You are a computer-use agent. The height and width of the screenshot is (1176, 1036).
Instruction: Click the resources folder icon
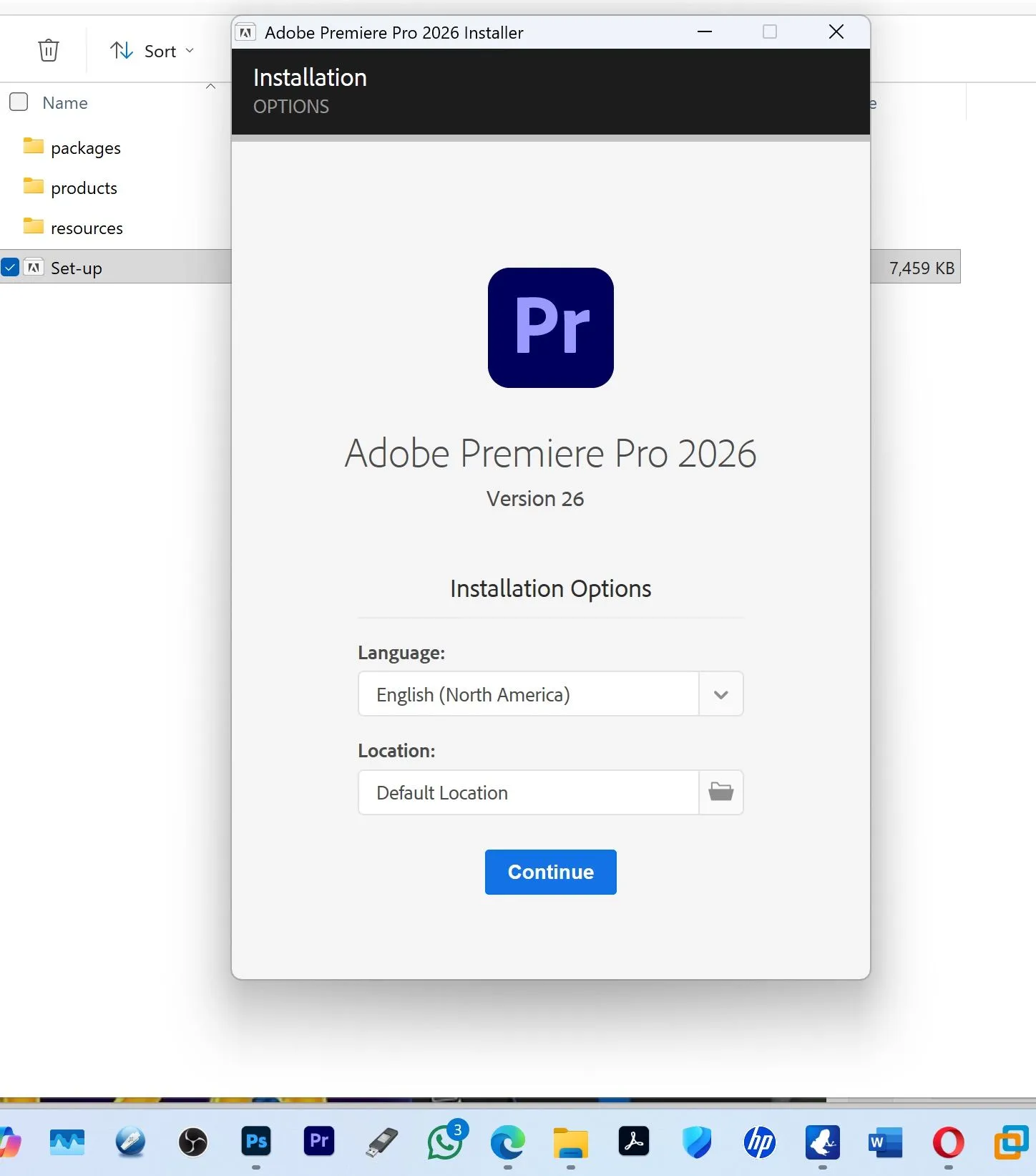click(x=33, y=226)
